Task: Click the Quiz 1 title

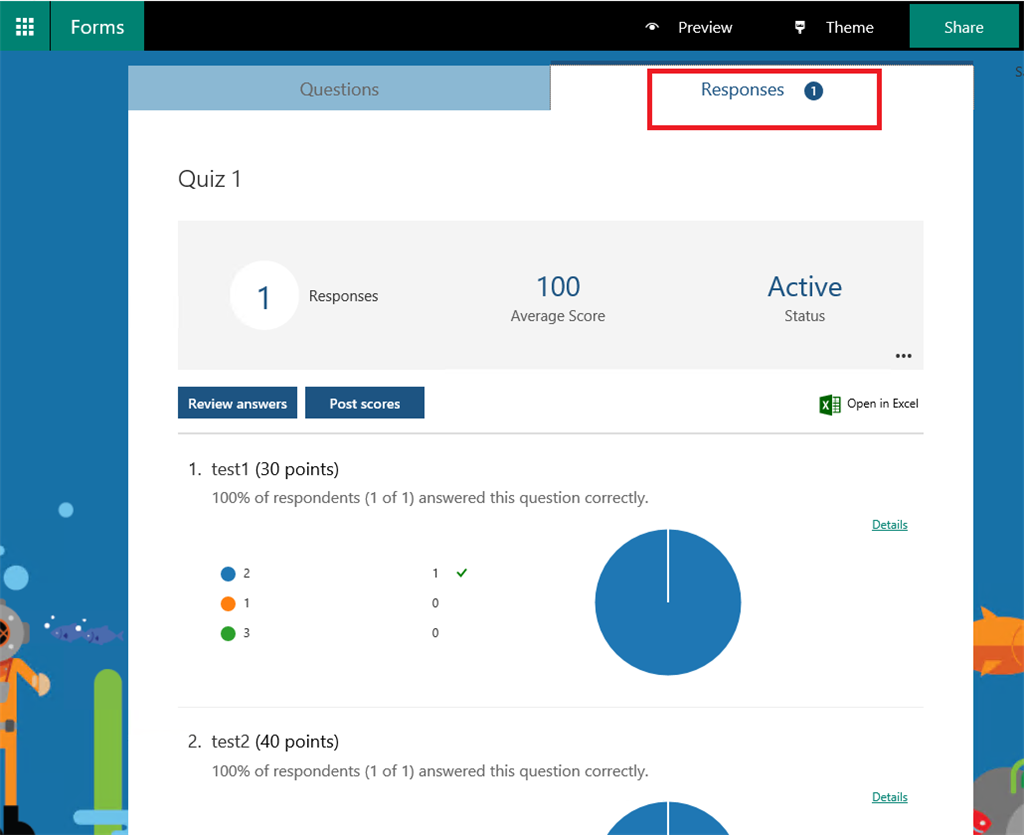Action: click(210, 179)
